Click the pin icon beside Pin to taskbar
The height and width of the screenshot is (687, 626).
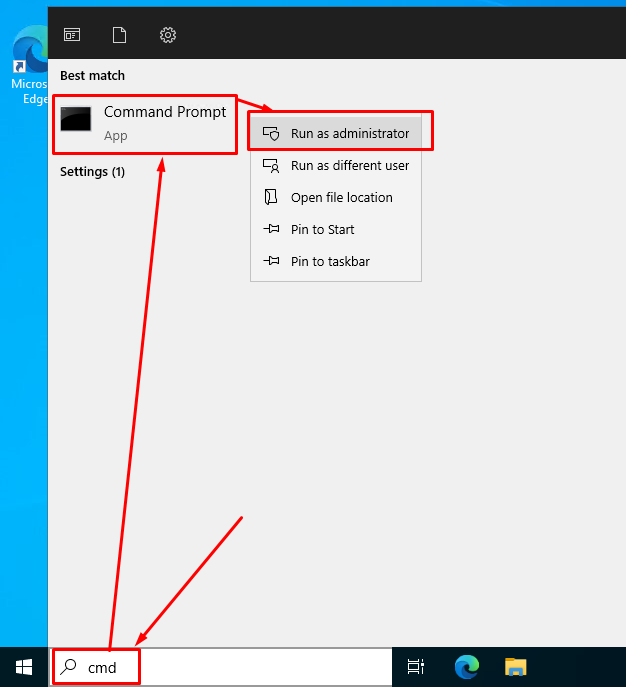coord(271,261)
